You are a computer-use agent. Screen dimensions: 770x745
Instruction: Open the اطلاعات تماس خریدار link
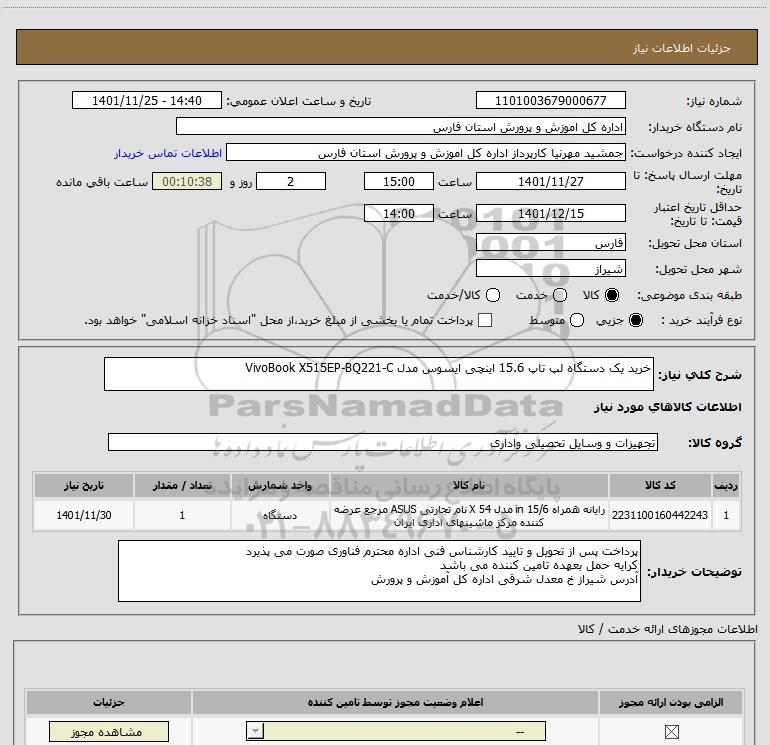(x=168, y=153)
